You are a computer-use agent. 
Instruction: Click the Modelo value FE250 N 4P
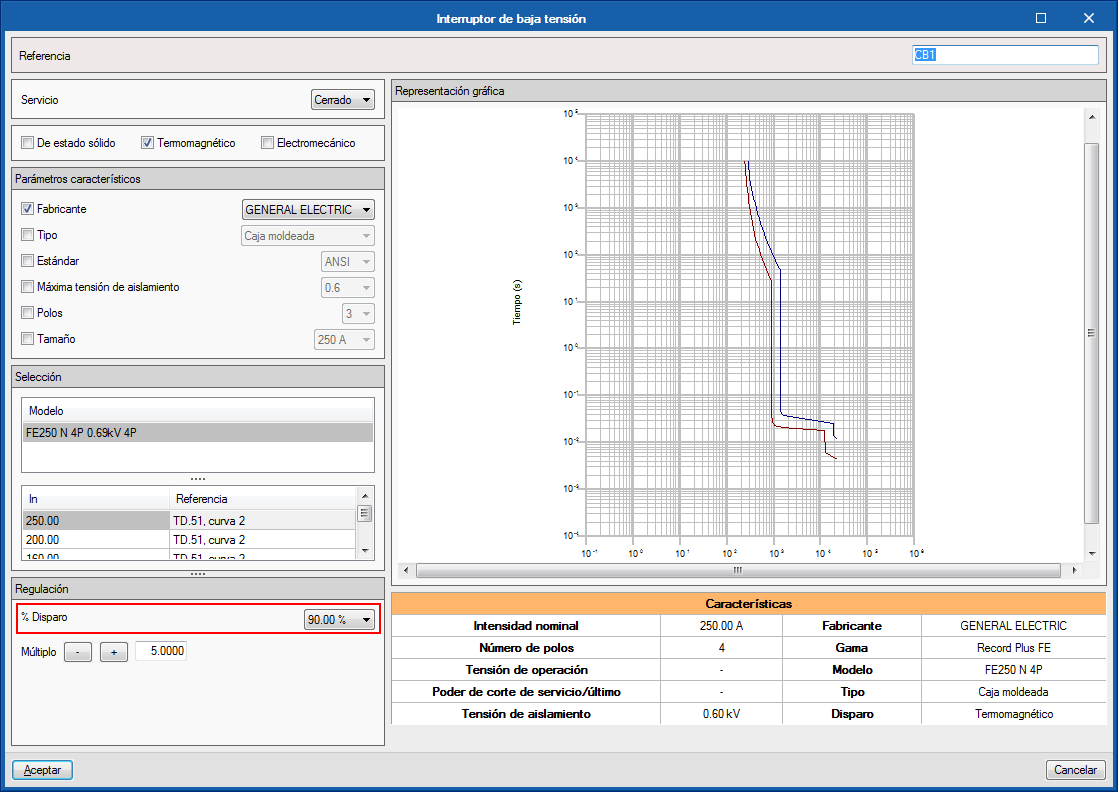[1013, 670]
